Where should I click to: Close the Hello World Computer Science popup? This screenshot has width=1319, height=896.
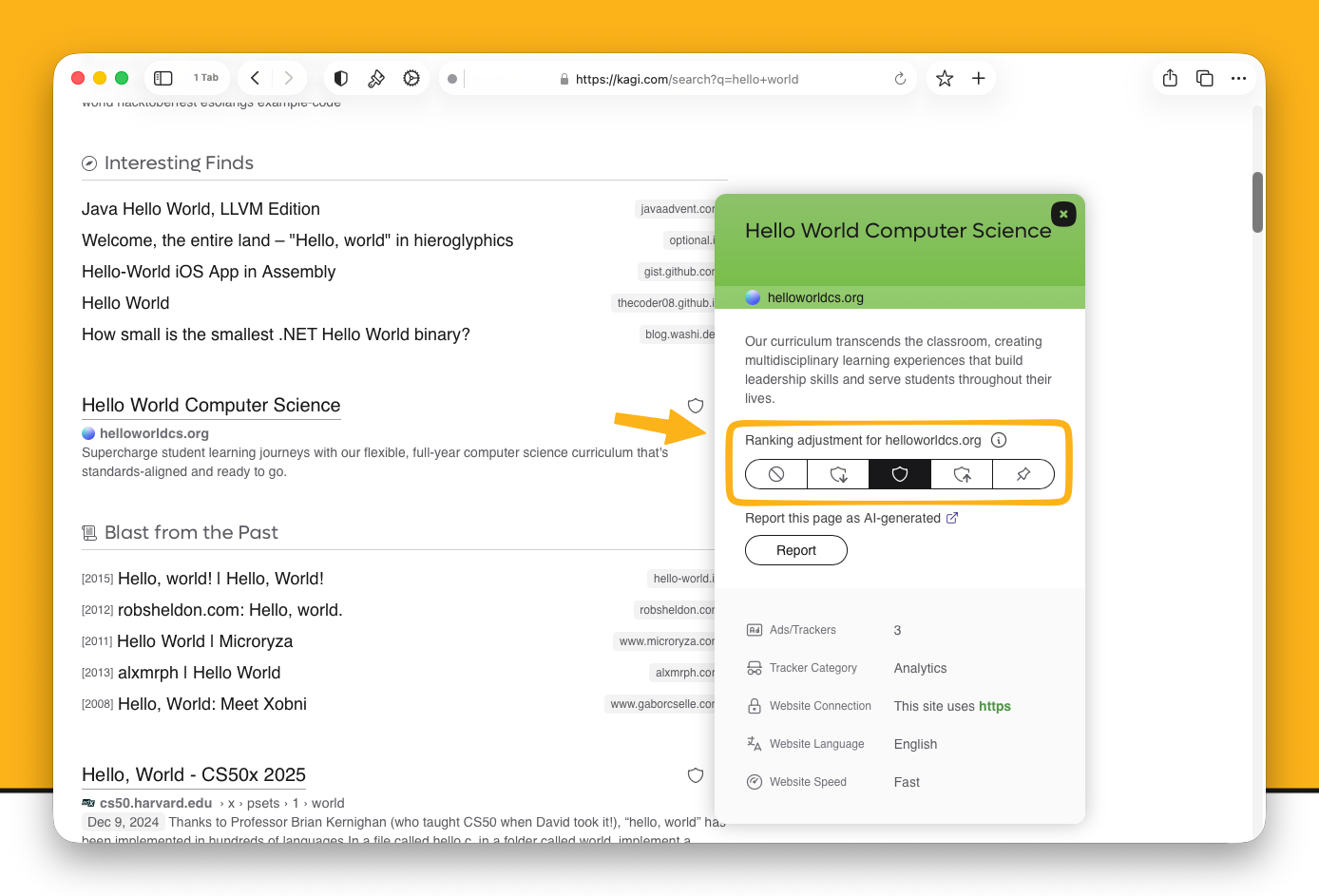click(1063, 215)
